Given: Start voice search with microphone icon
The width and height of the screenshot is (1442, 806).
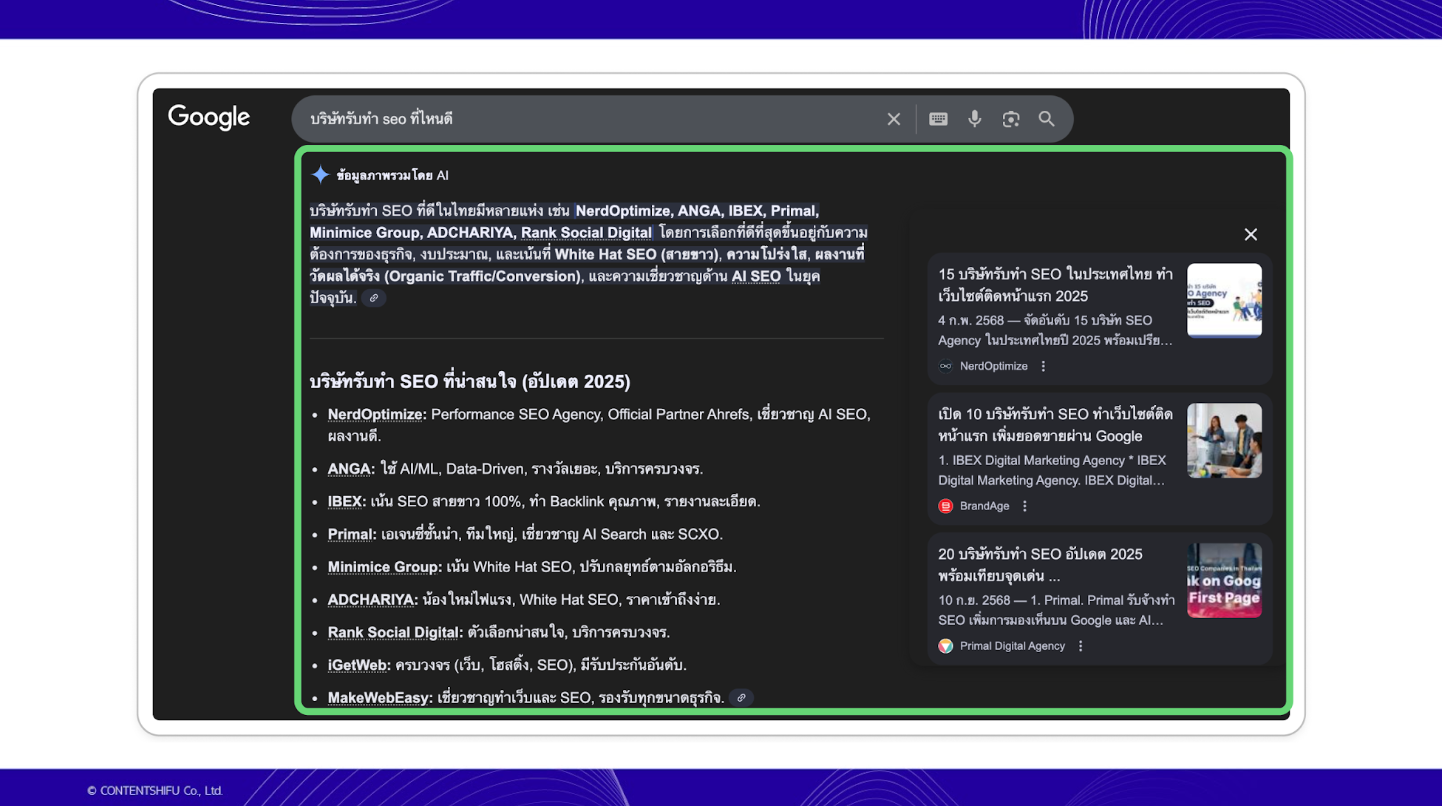Looking at the screenshot, I should click(x=975, y=119).
